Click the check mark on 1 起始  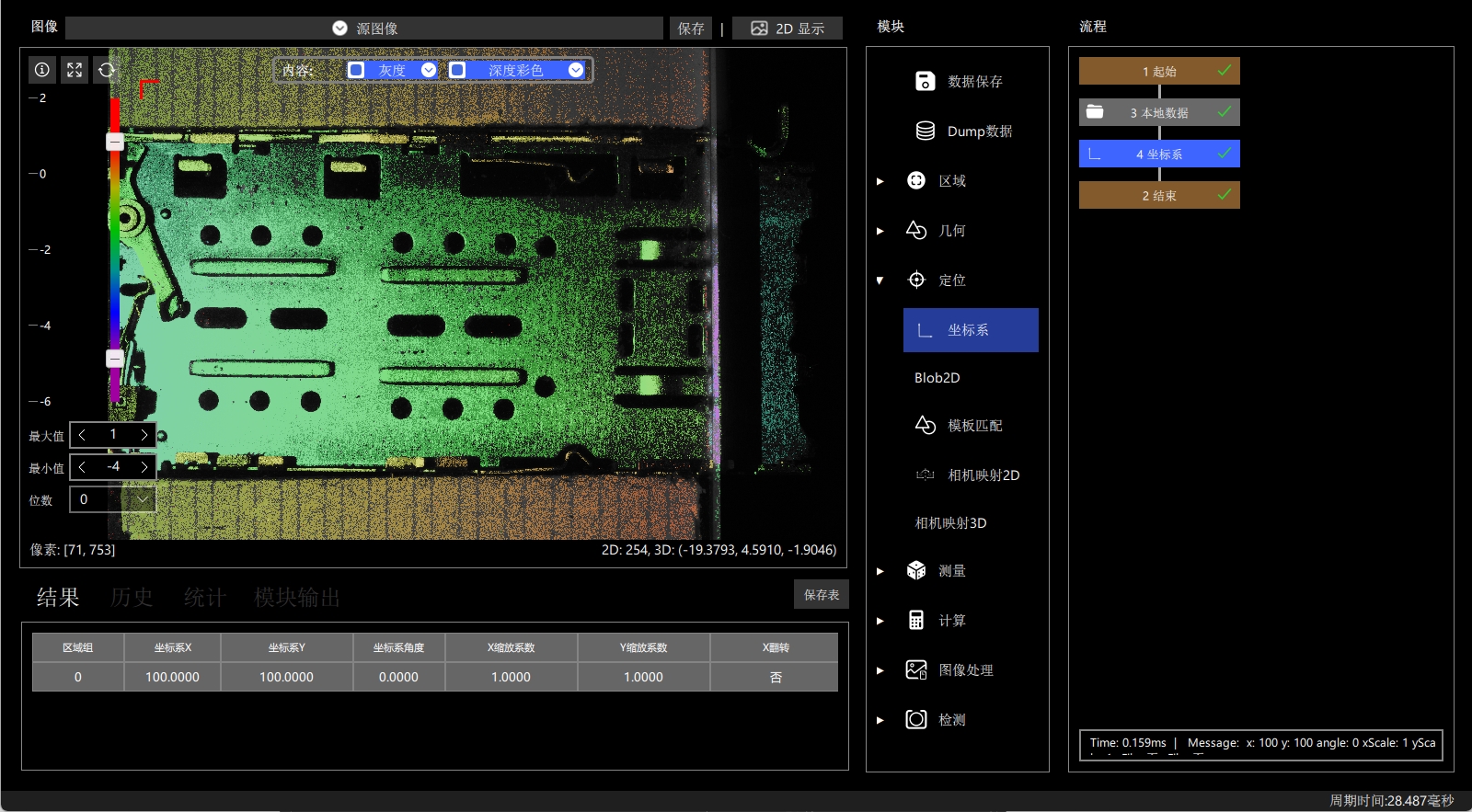1225,70
